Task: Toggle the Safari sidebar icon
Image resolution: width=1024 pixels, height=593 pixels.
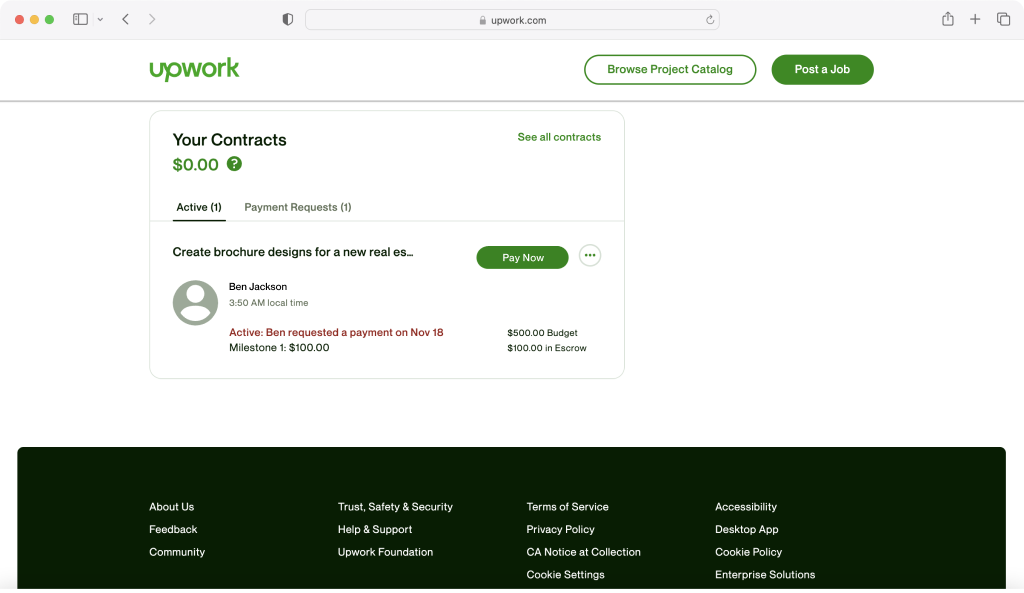Action: click(x=81, y=19)
